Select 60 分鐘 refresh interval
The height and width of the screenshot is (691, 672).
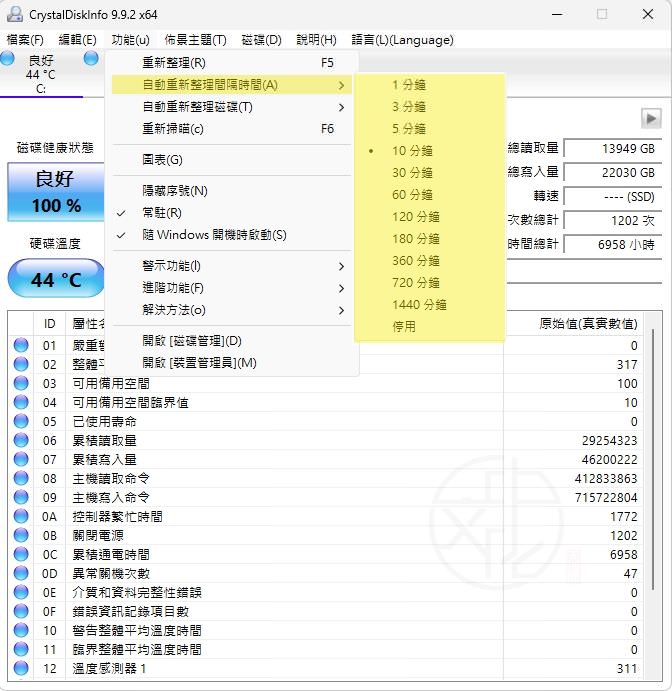point(430,195)
